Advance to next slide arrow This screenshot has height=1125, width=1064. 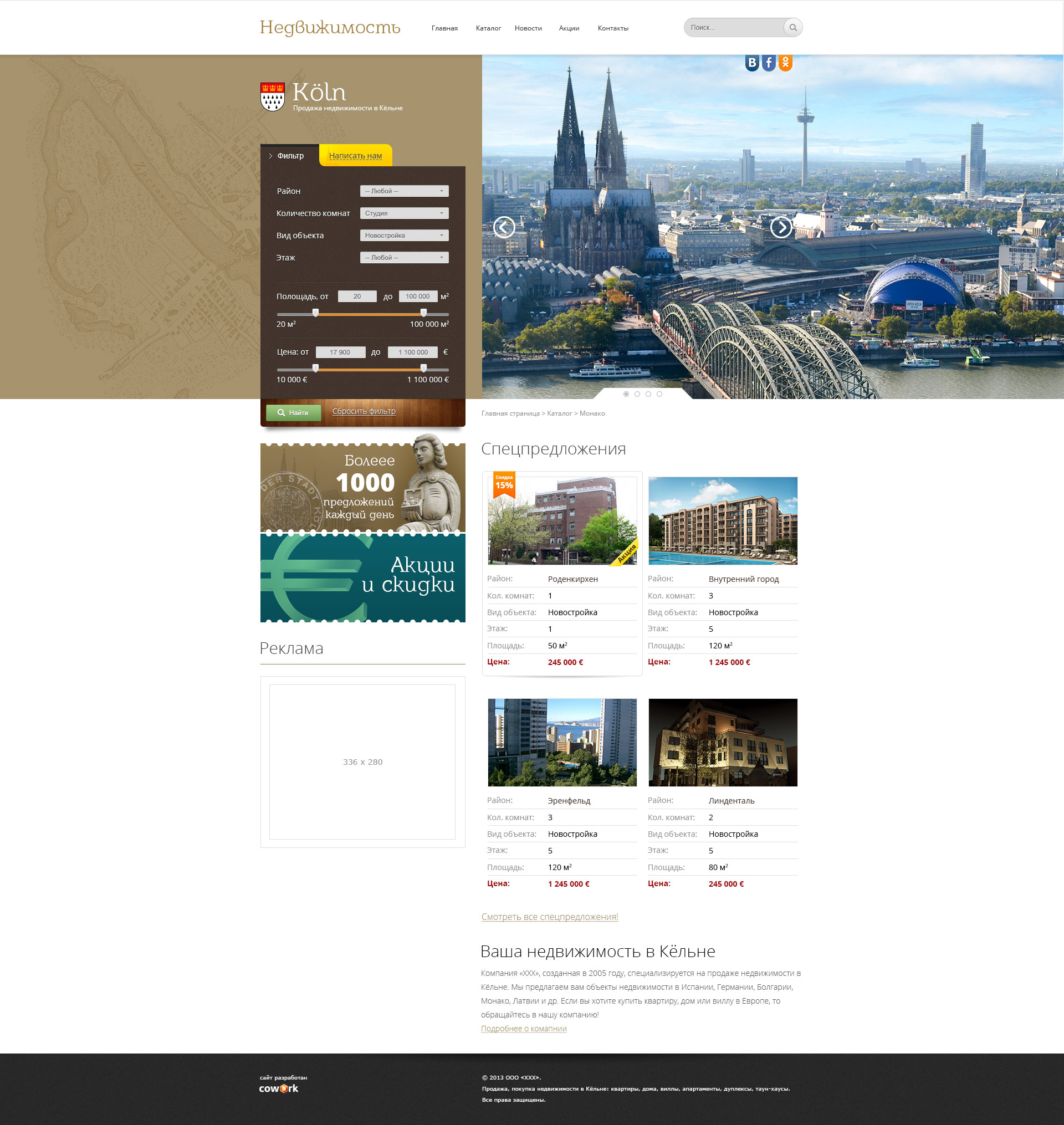pyautogui.click(x=781, y=227)
